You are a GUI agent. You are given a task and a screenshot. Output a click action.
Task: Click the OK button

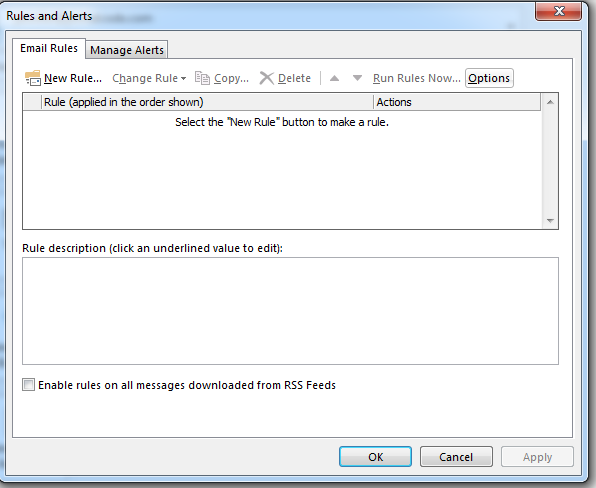[x=375, y=456]
